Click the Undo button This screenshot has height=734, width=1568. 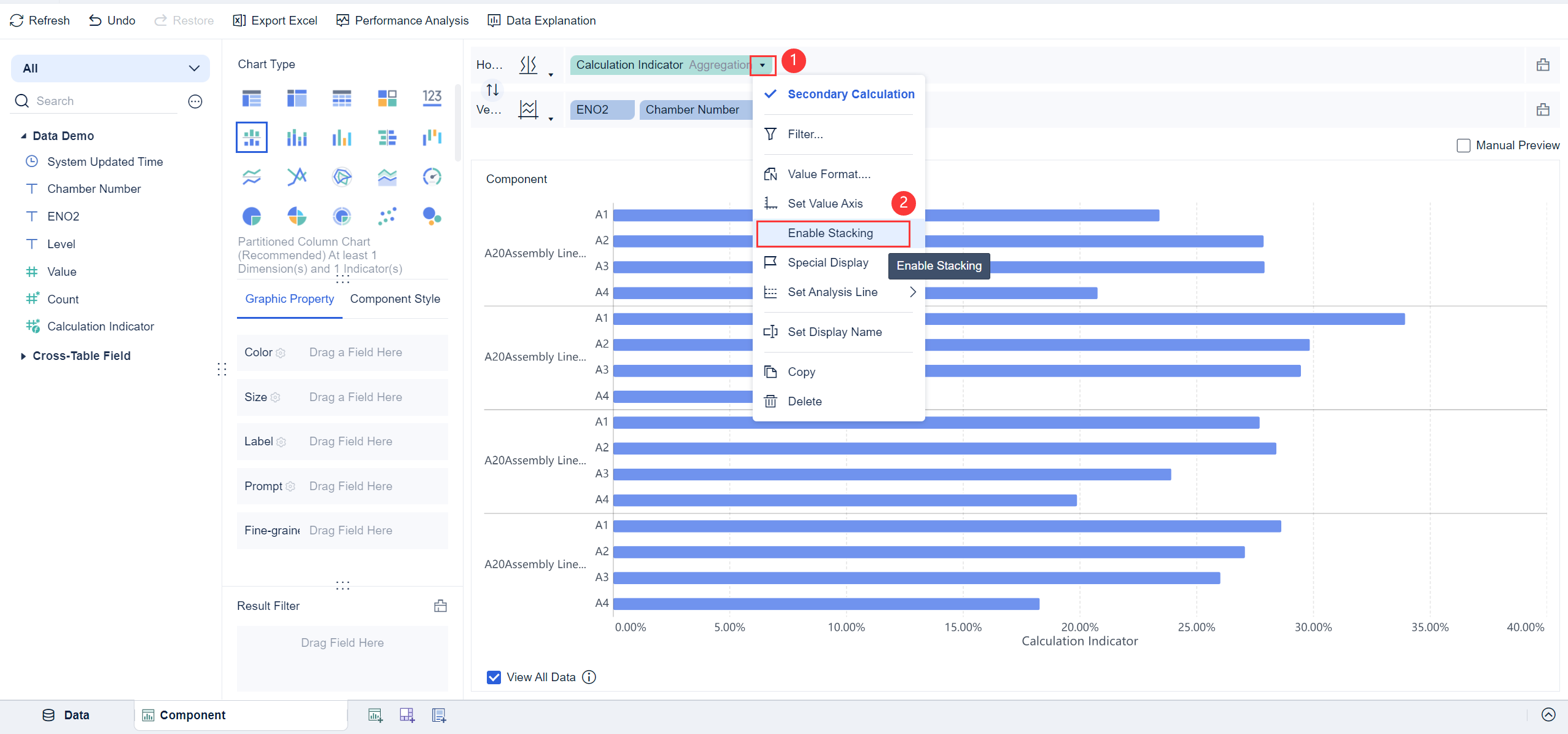pyautogui.click(x=112, y=20)
